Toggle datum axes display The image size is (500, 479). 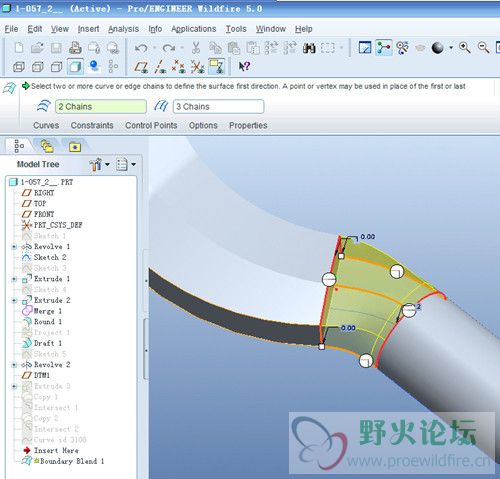pos(160,67)
